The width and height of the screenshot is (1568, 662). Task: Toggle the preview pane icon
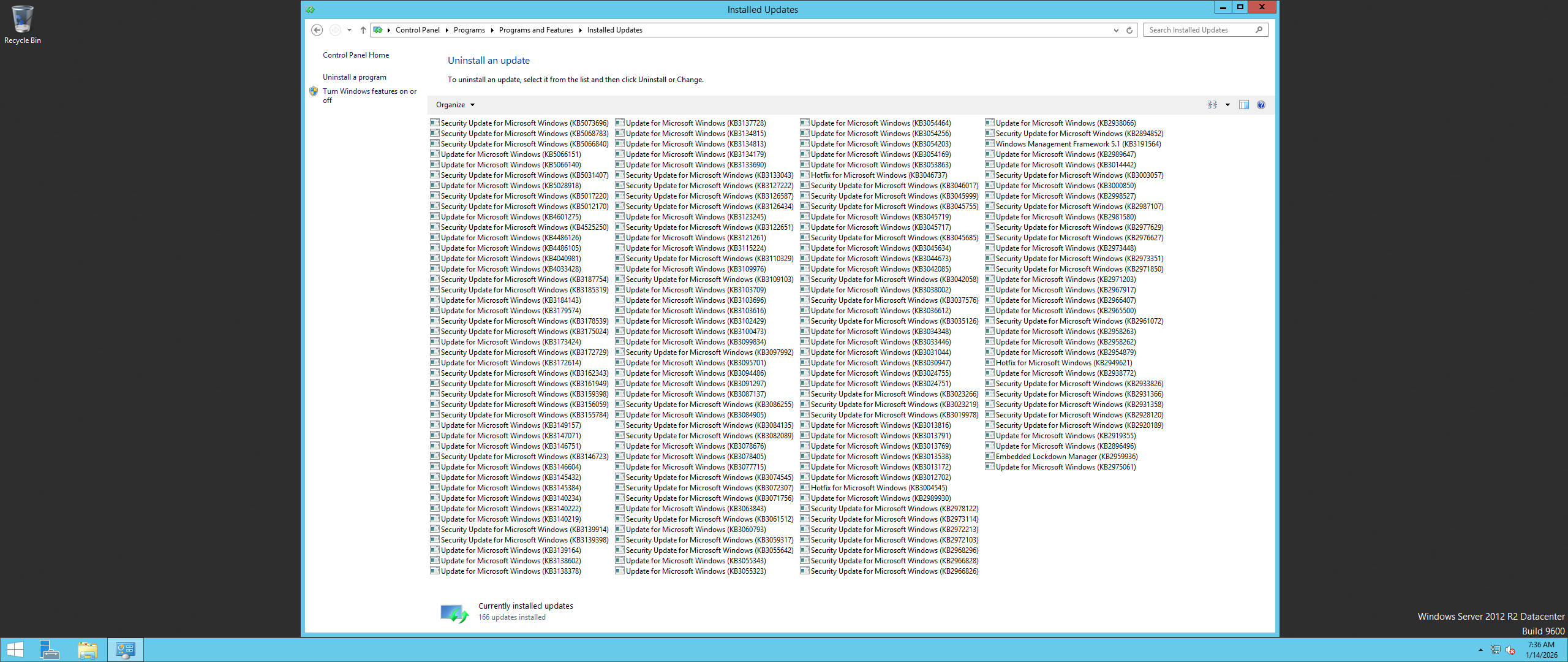point(1243,105)
